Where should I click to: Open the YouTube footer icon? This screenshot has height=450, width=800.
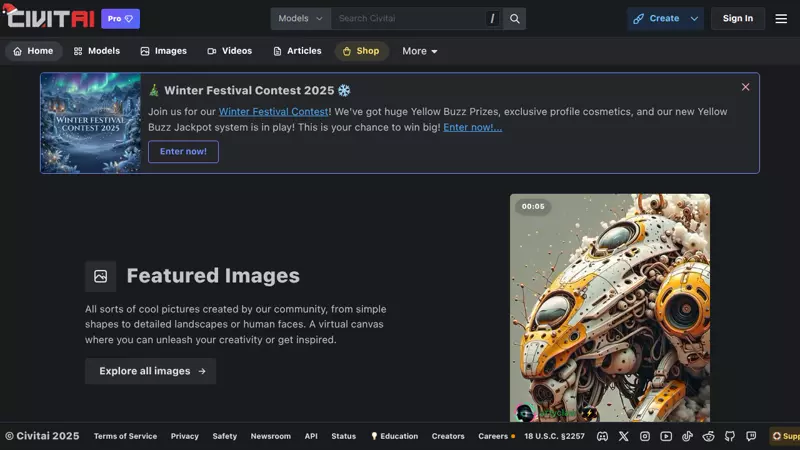[x=666, y=436]
